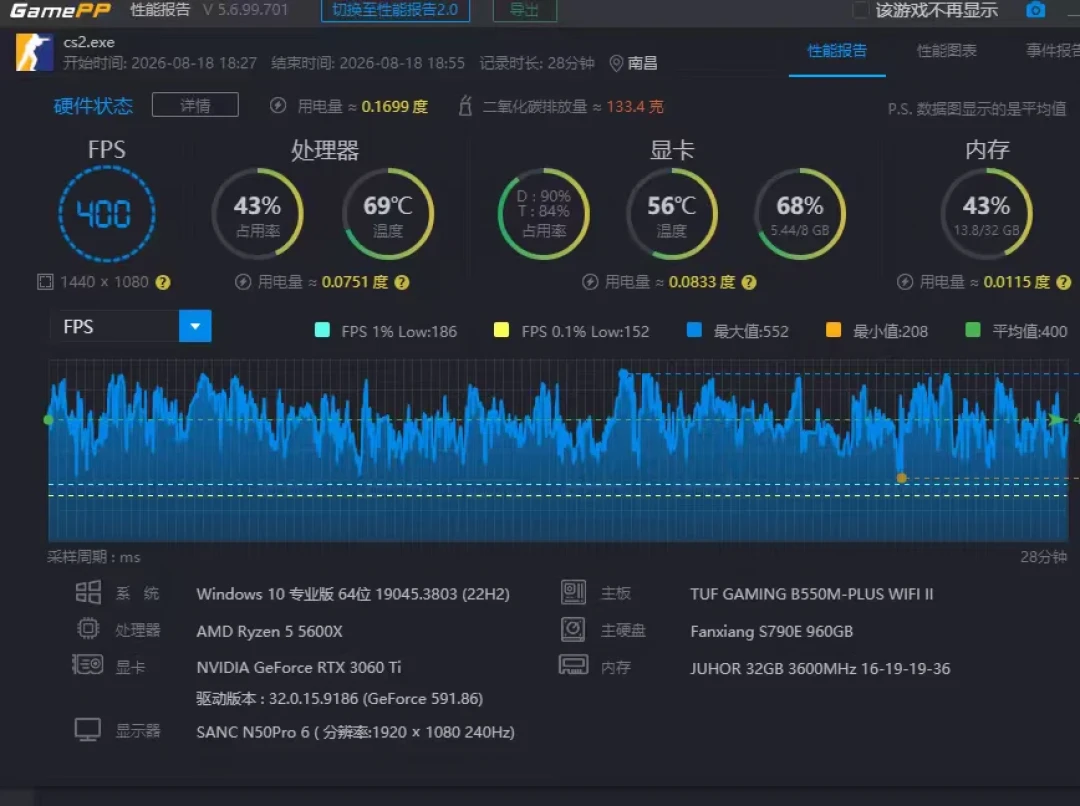
Task: Click the camera screenshot icon
Action: coord(1035,10)
